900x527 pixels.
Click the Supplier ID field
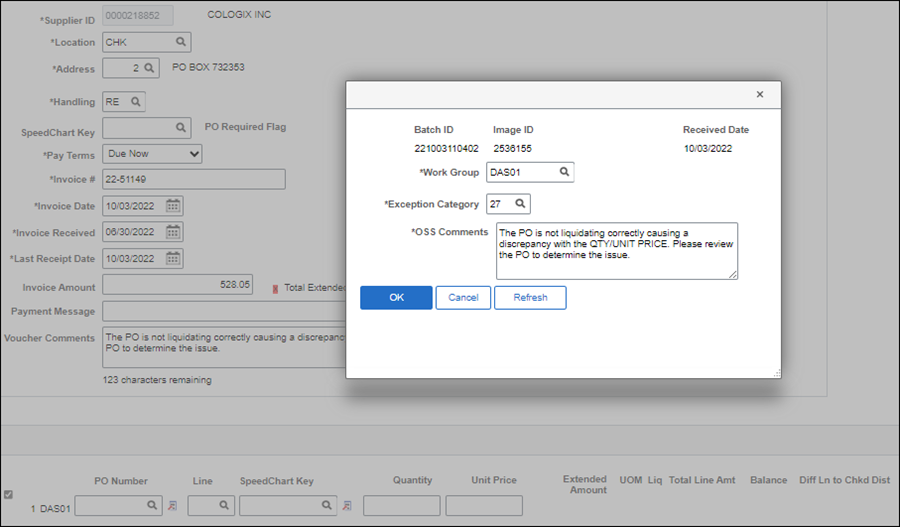(138, 16)
